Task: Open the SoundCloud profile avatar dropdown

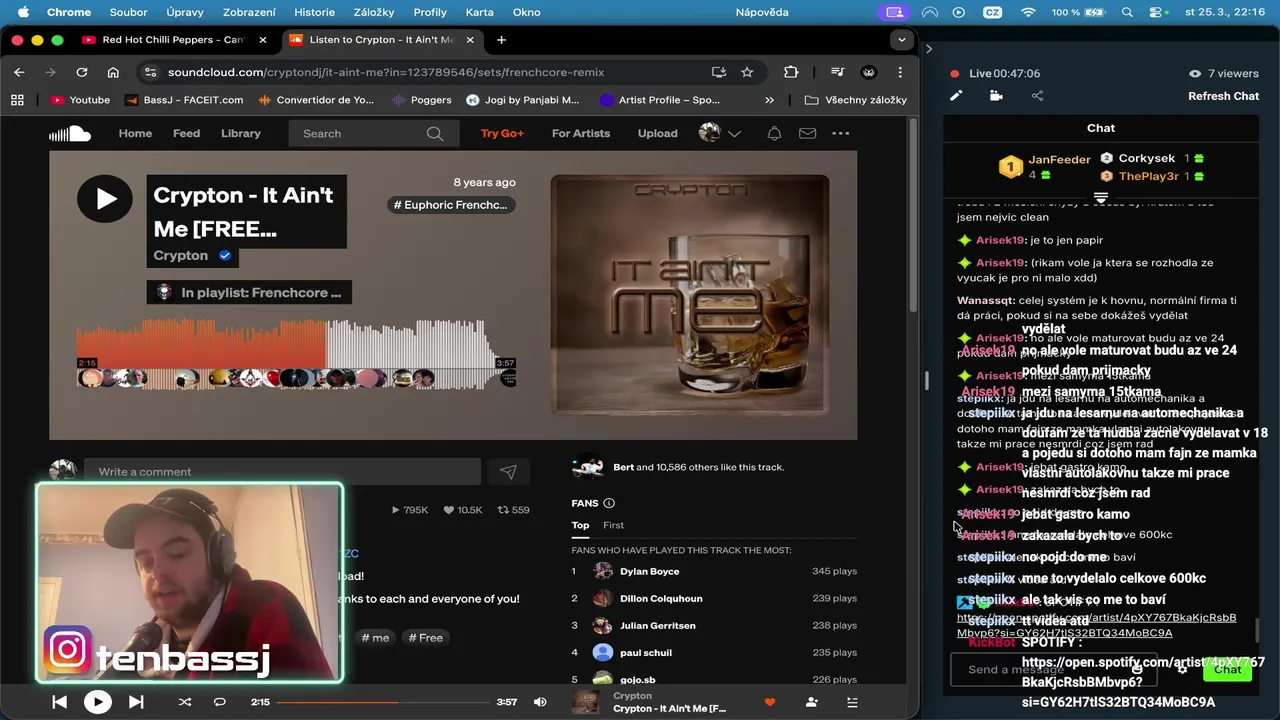Action: pyautogui.click(x=720, y=133)
